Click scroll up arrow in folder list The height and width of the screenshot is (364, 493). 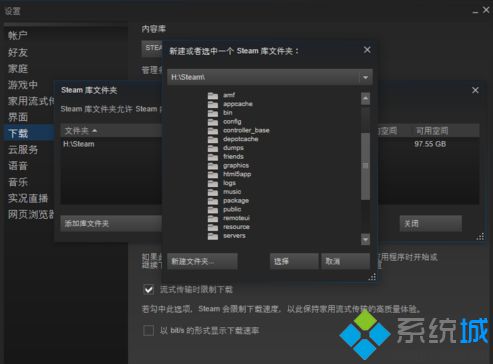coord(365,99)
